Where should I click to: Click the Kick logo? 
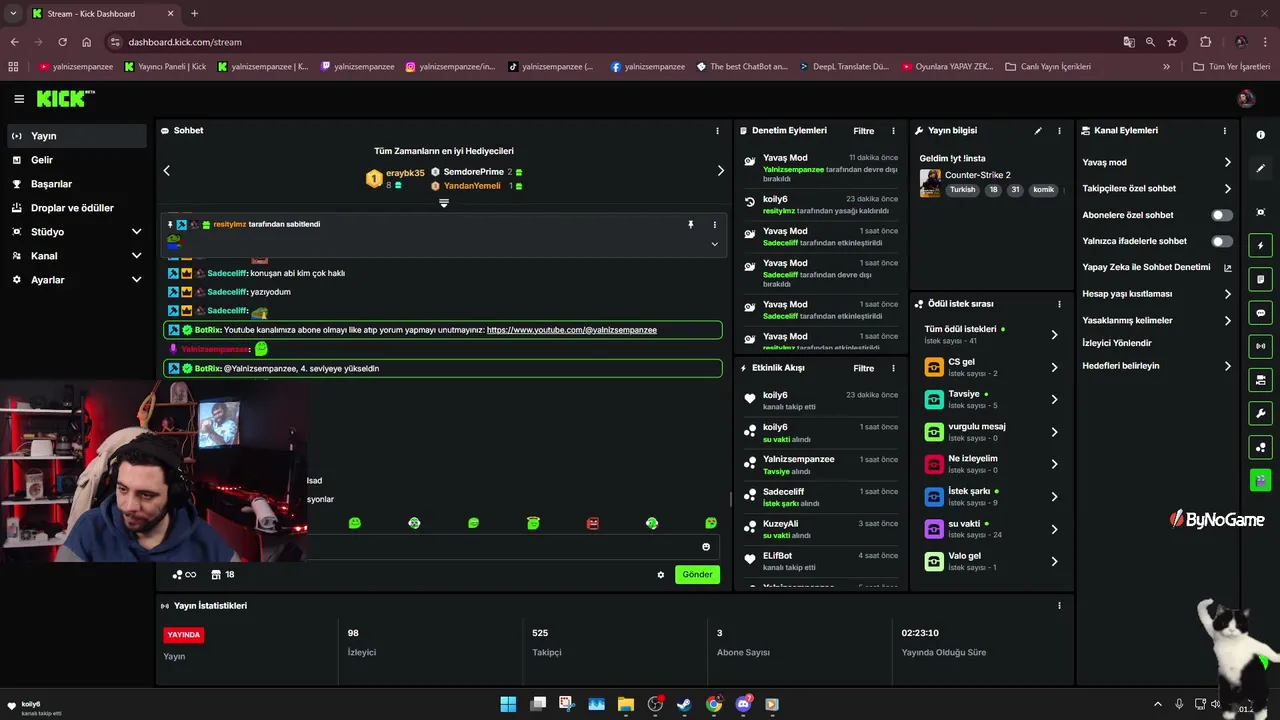pyautogui.click(x=65, y=98)
